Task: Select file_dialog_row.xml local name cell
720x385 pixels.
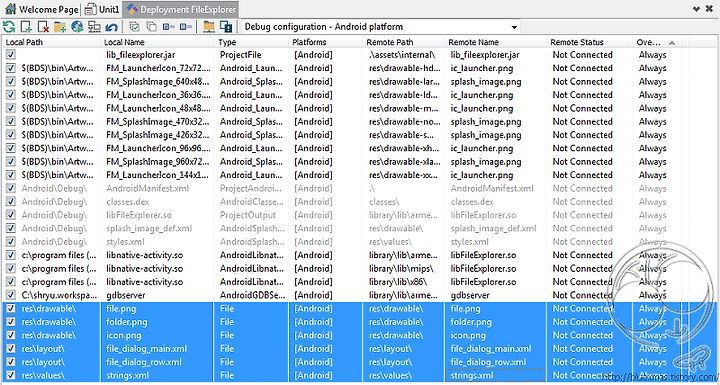Action: click(144, 362)
